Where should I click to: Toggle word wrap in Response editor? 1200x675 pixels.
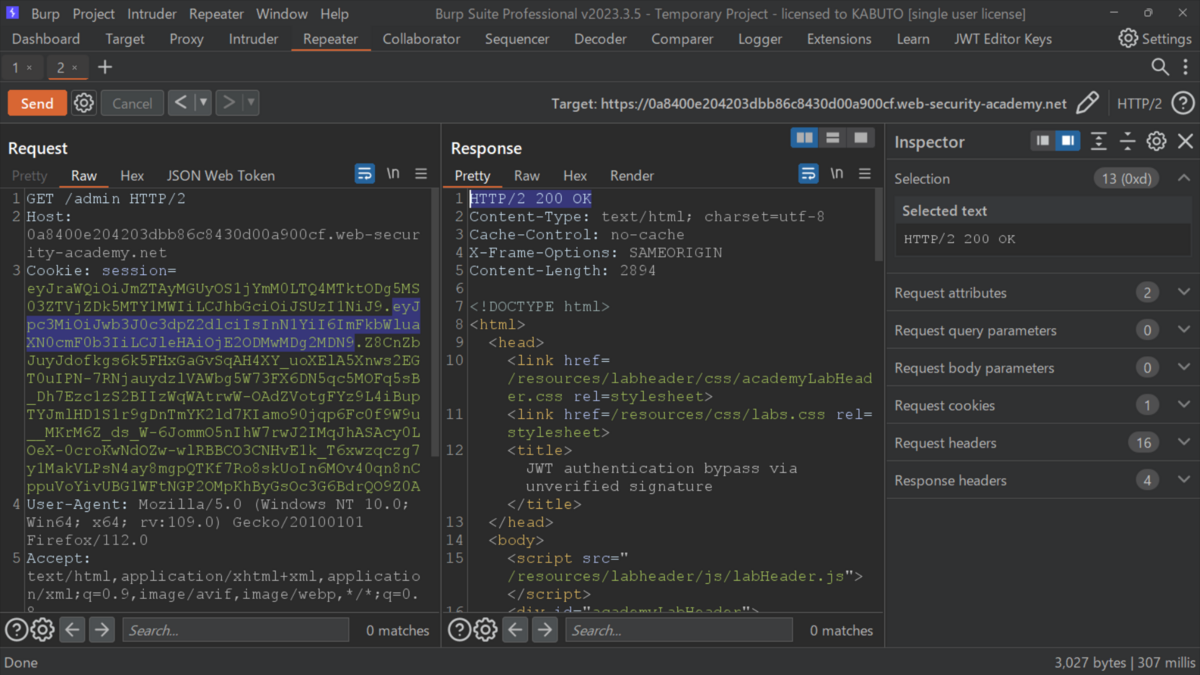coord(808,174)
